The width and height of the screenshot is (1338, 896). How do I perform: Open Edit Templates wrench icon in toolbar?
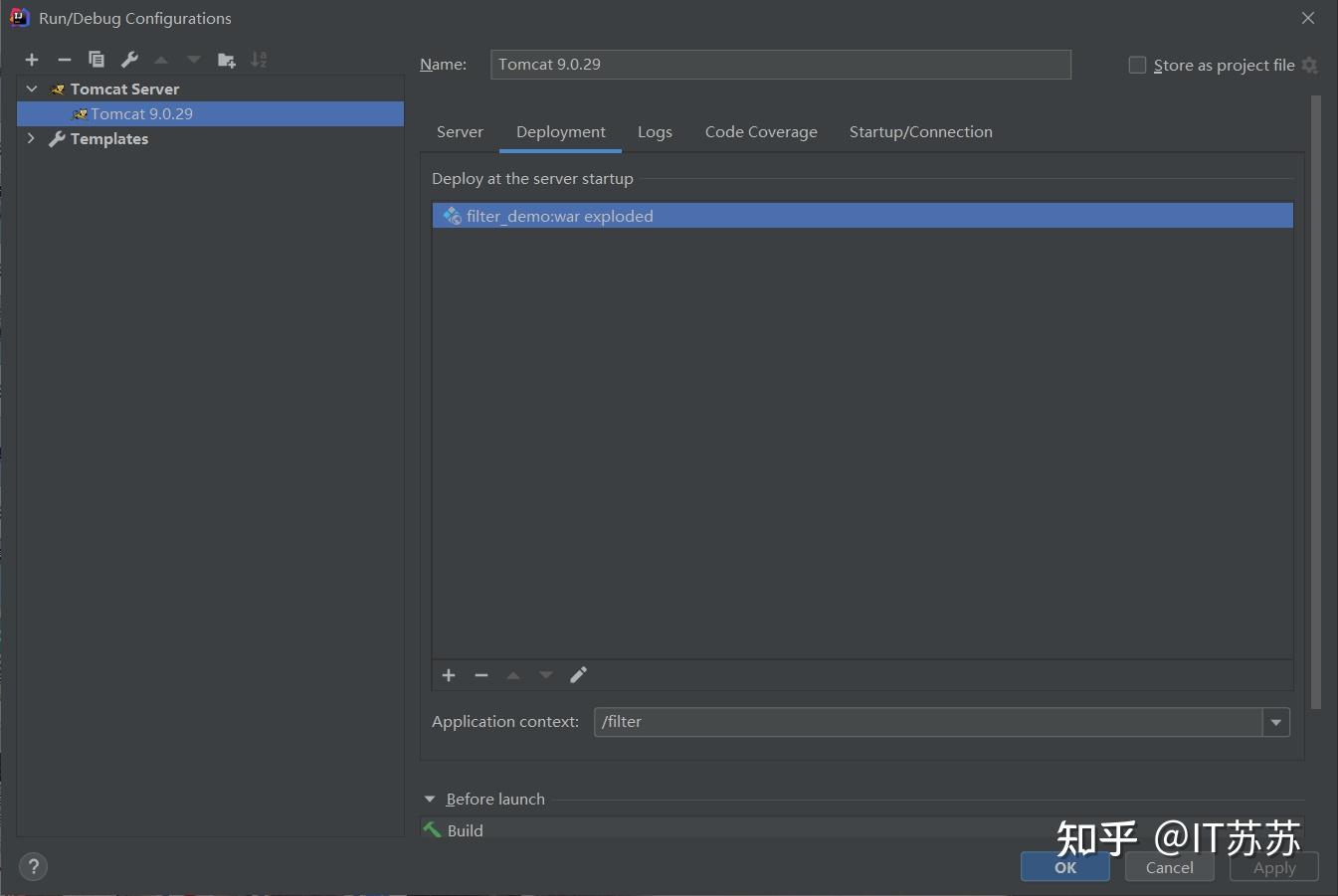[x=129, y=60]
